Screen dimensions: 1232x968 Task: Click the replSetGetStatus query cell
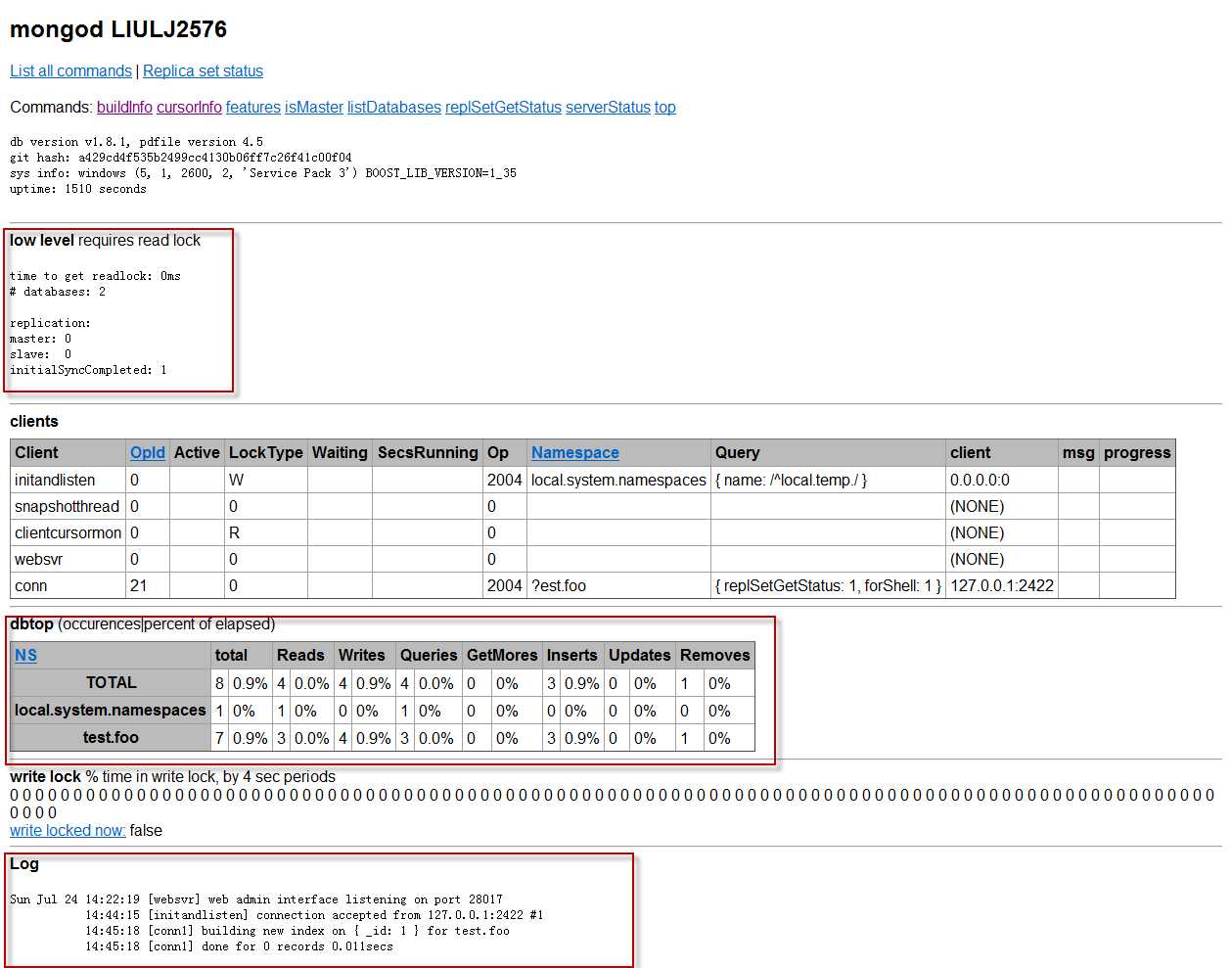828,585
